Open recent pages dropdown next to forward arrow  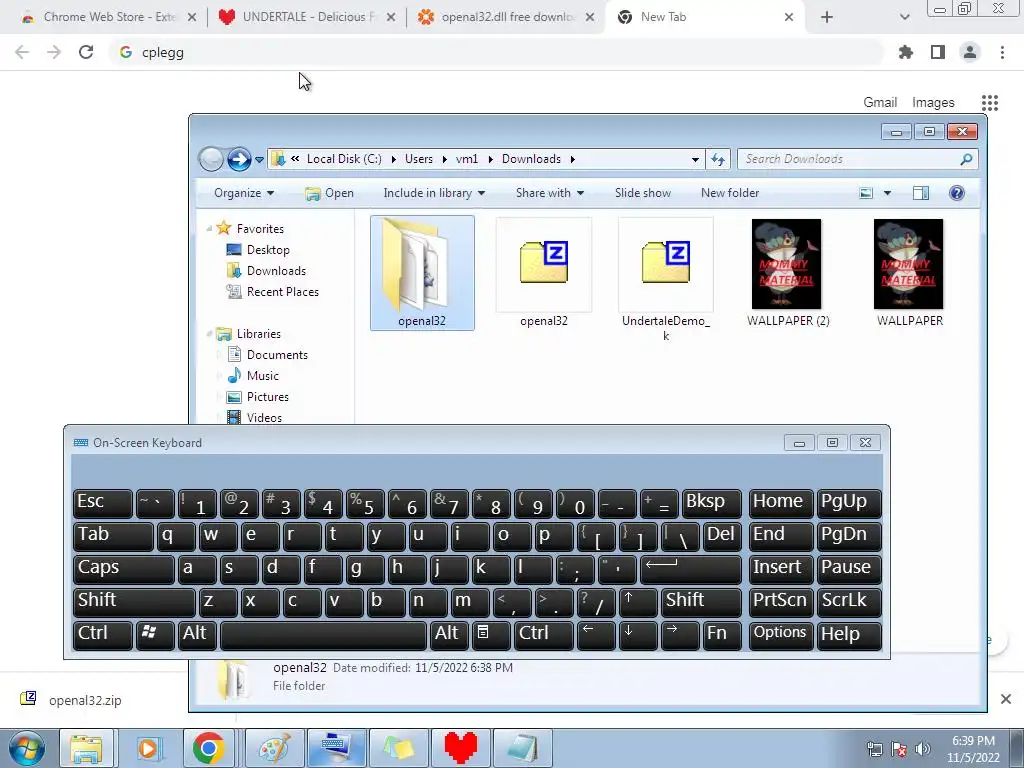259,159
